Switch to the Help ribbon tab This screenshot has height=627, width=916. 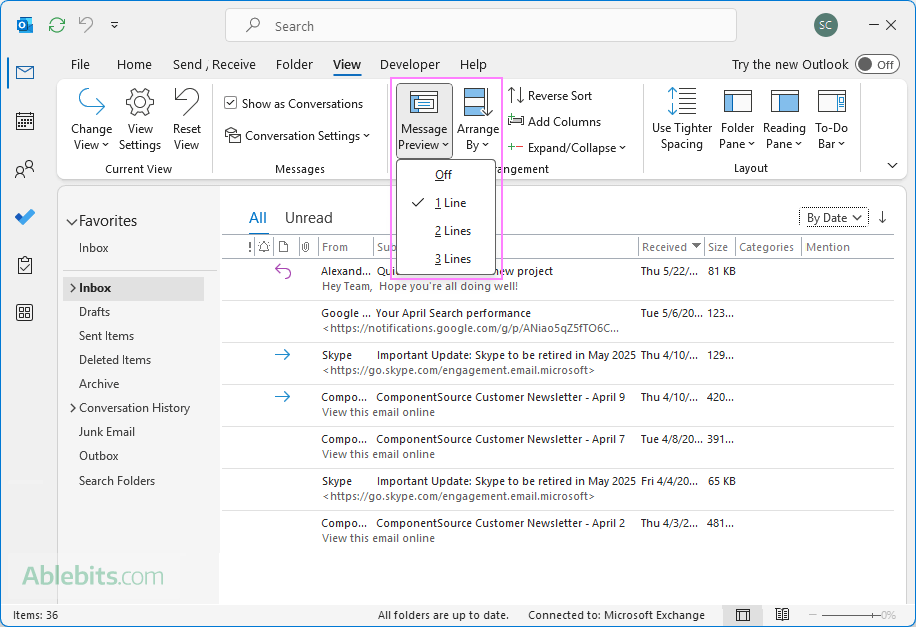click(x=473, y=64)
